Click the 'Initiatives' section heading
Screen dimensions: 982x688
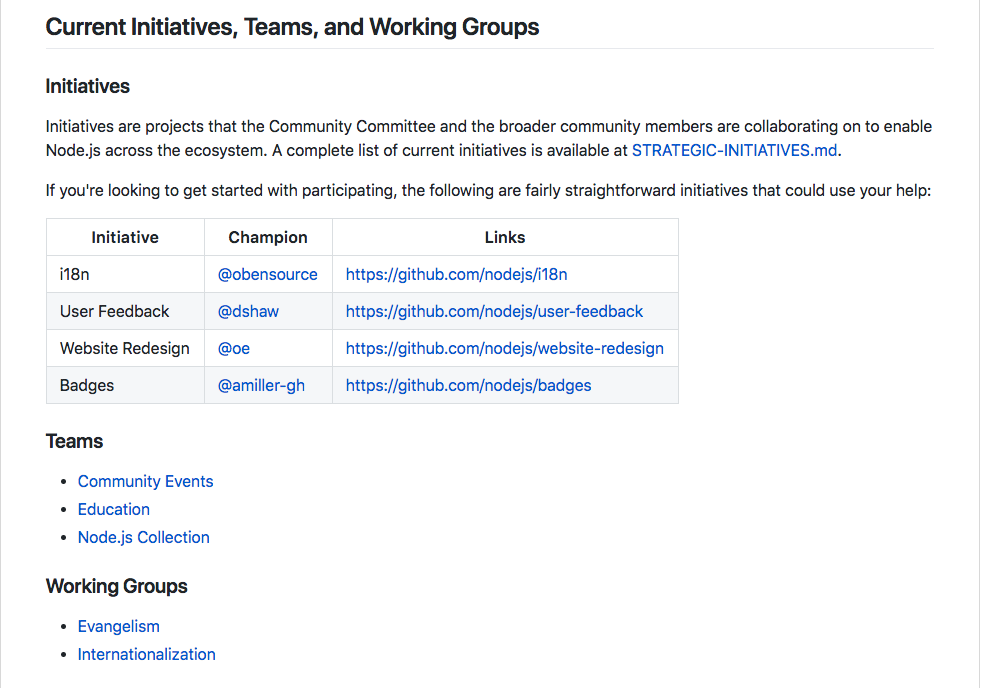tap(88, 86)
